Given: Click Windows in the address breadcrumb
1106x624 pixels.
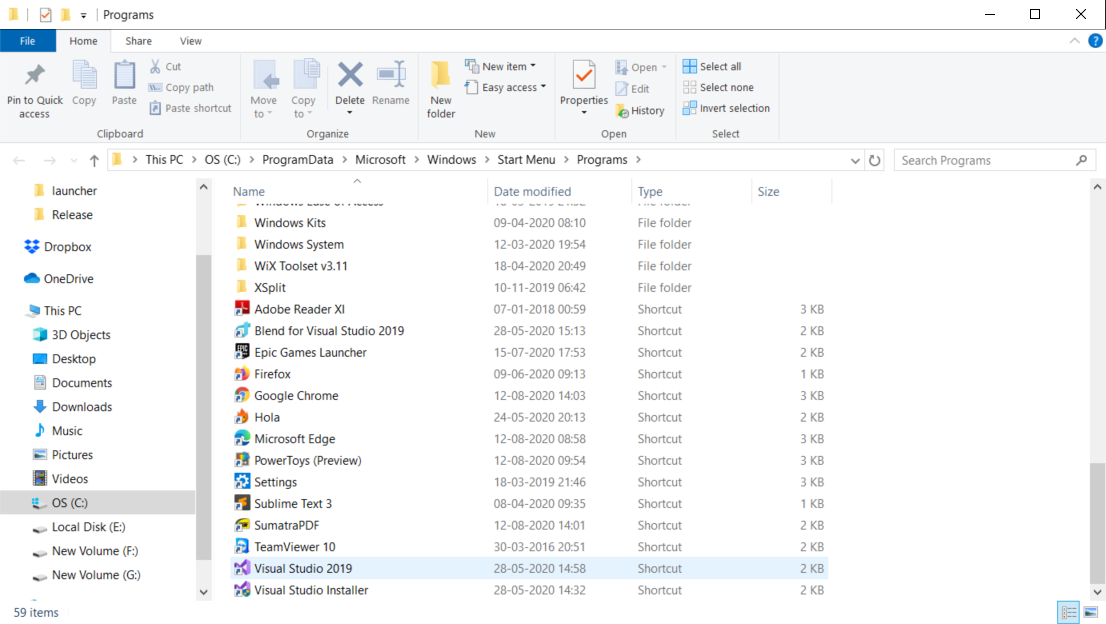Looking at the screenshot, I should [x=451, y=160].
